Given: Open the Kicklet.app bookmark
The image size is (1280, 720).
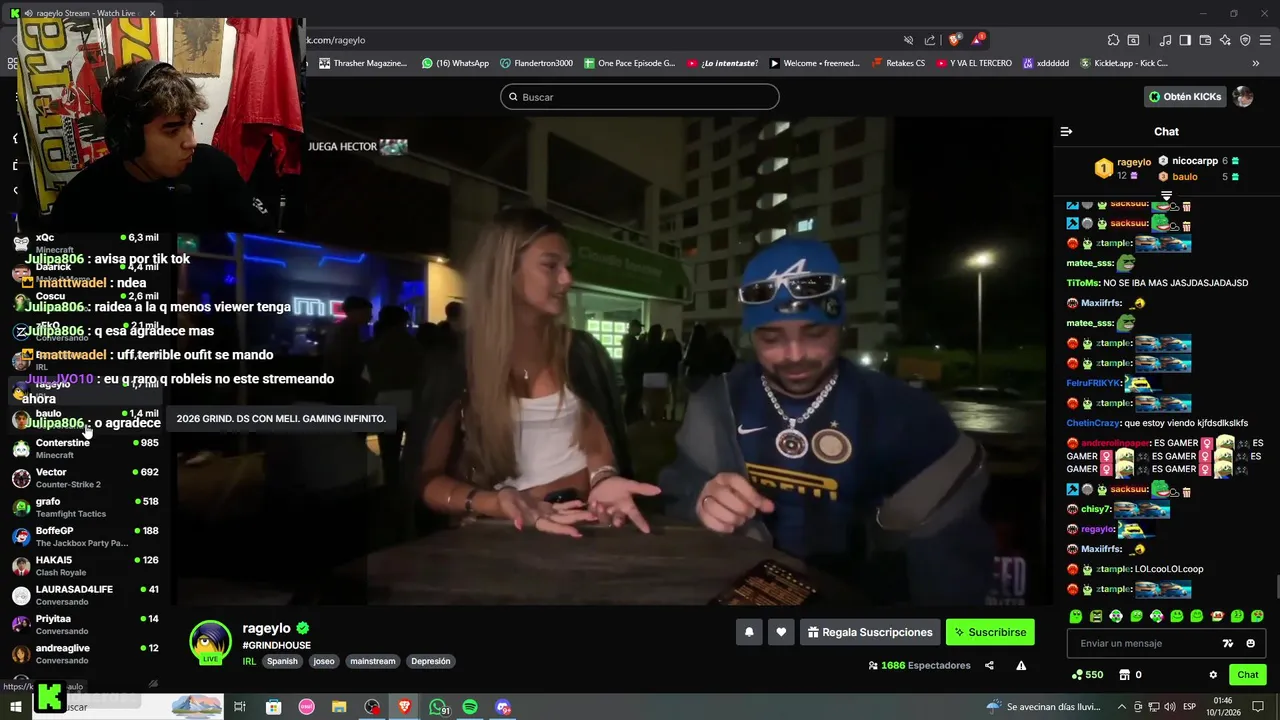Looking at the screenshot, I should [1123, 63].
